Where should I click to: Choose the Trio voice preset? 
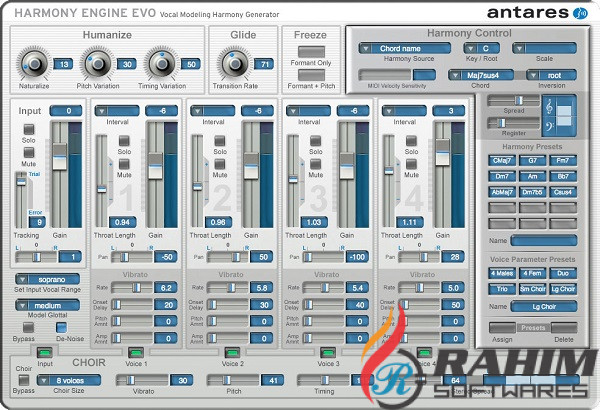(x=502, y=289)
